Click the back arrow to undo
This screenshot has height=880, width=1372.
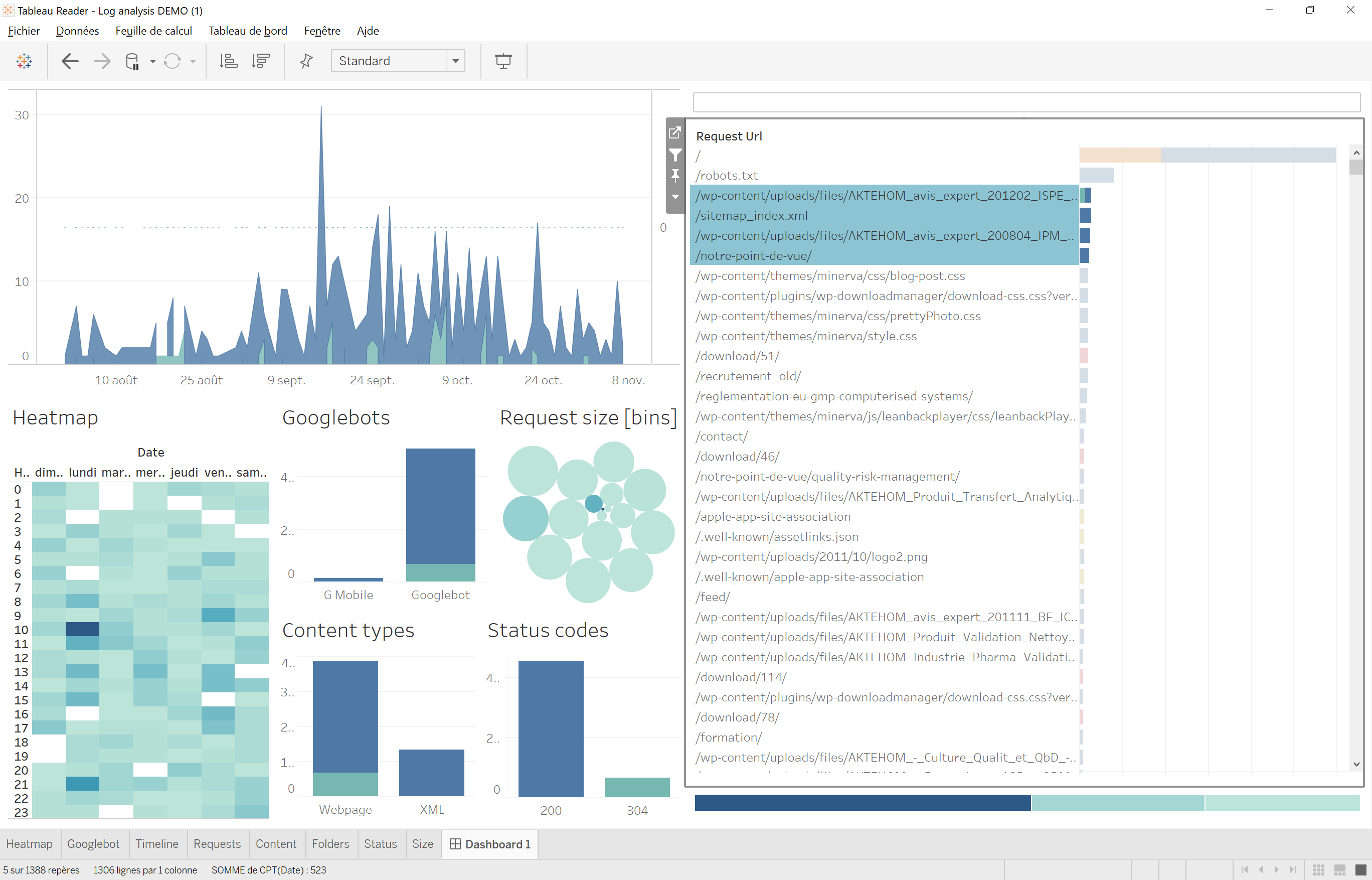[70, 61]
